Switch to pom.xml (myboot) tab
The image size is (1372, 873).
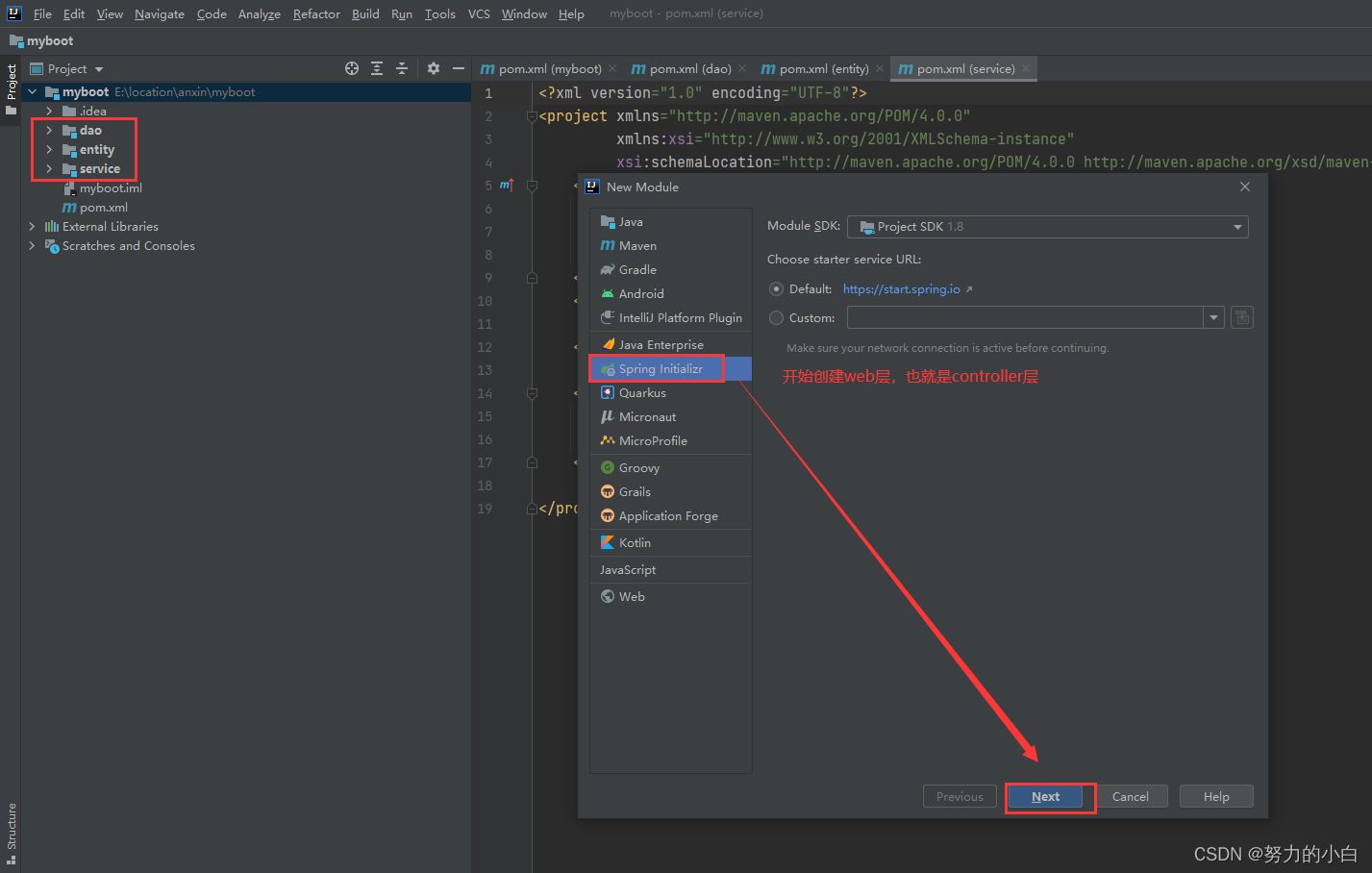548,69
